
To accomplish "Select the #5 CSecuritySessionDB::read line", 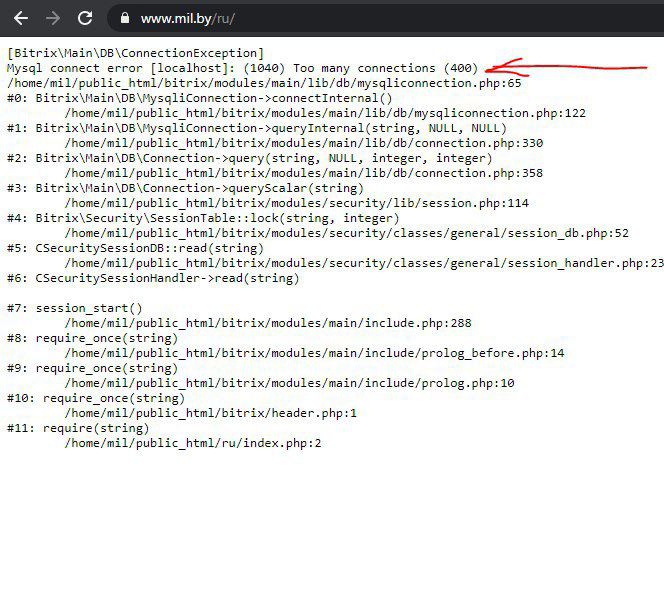I will pyautogui.click(x=135, y=248).
